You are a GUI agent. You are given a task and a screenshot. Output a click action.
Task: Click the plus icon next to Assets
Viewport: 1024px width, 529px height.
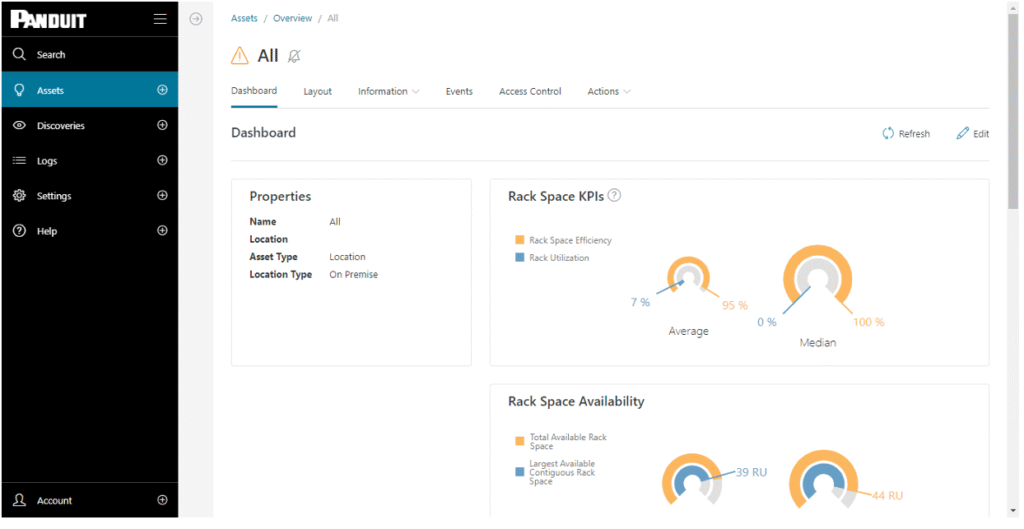[162, 90]
